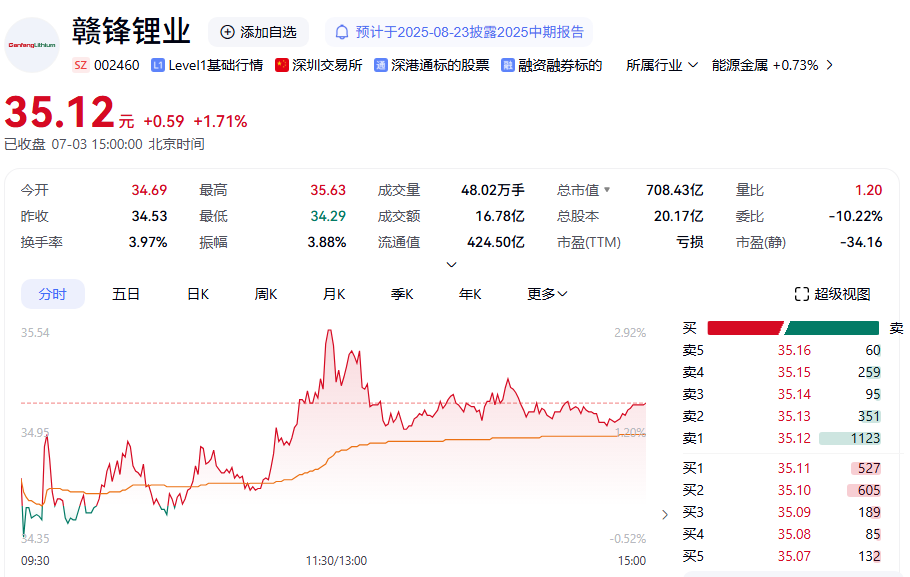Click the 今开 value 34.69
Image resolution: width=910 pixels, height=577 pixels.
point(149,190)
